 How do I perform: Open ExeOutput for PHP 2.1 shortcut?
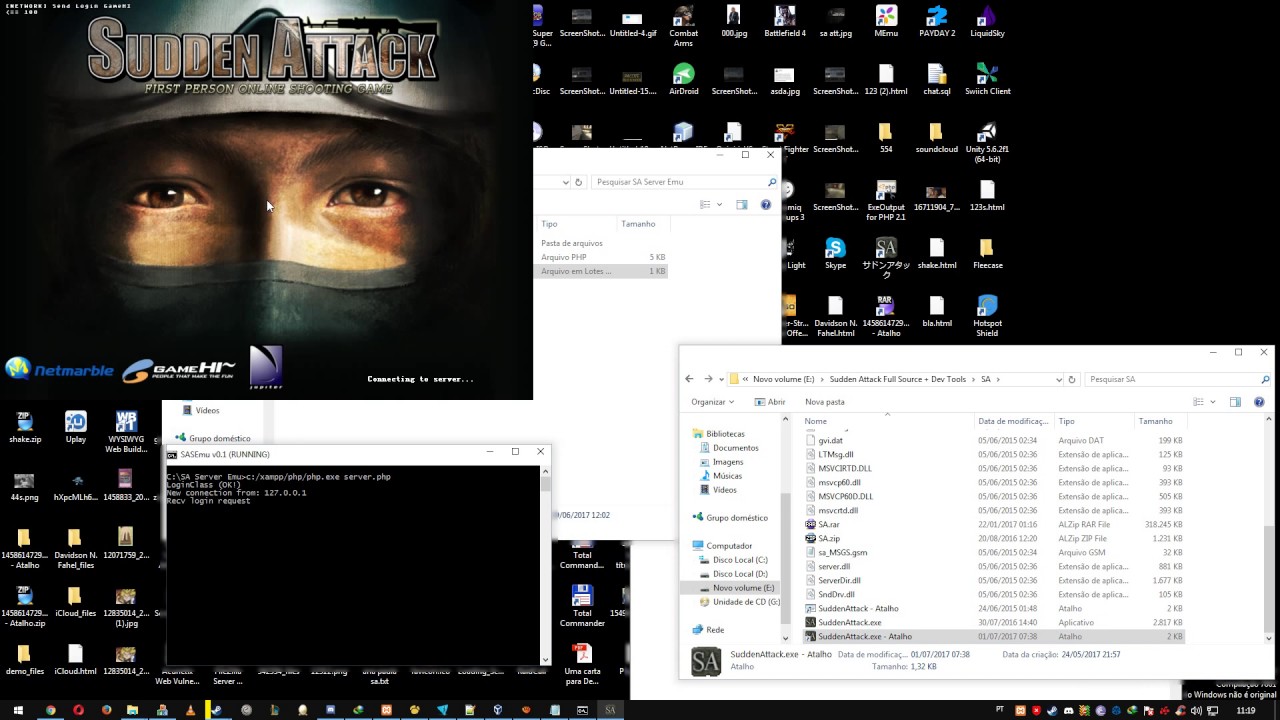tap(886, 200)
